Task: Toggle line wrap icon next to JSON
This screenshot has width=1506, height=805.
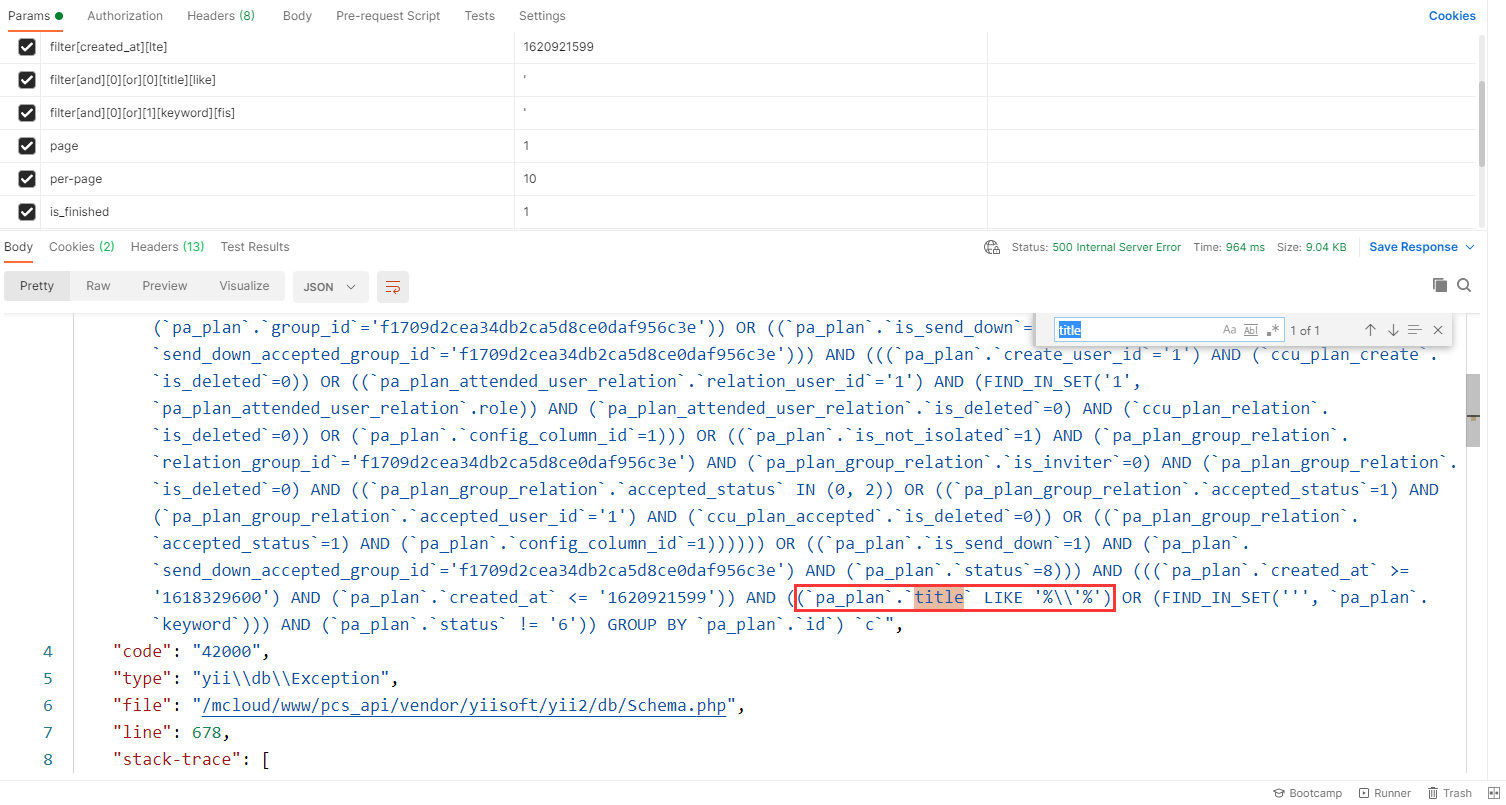Action: (x=393, y=287)
